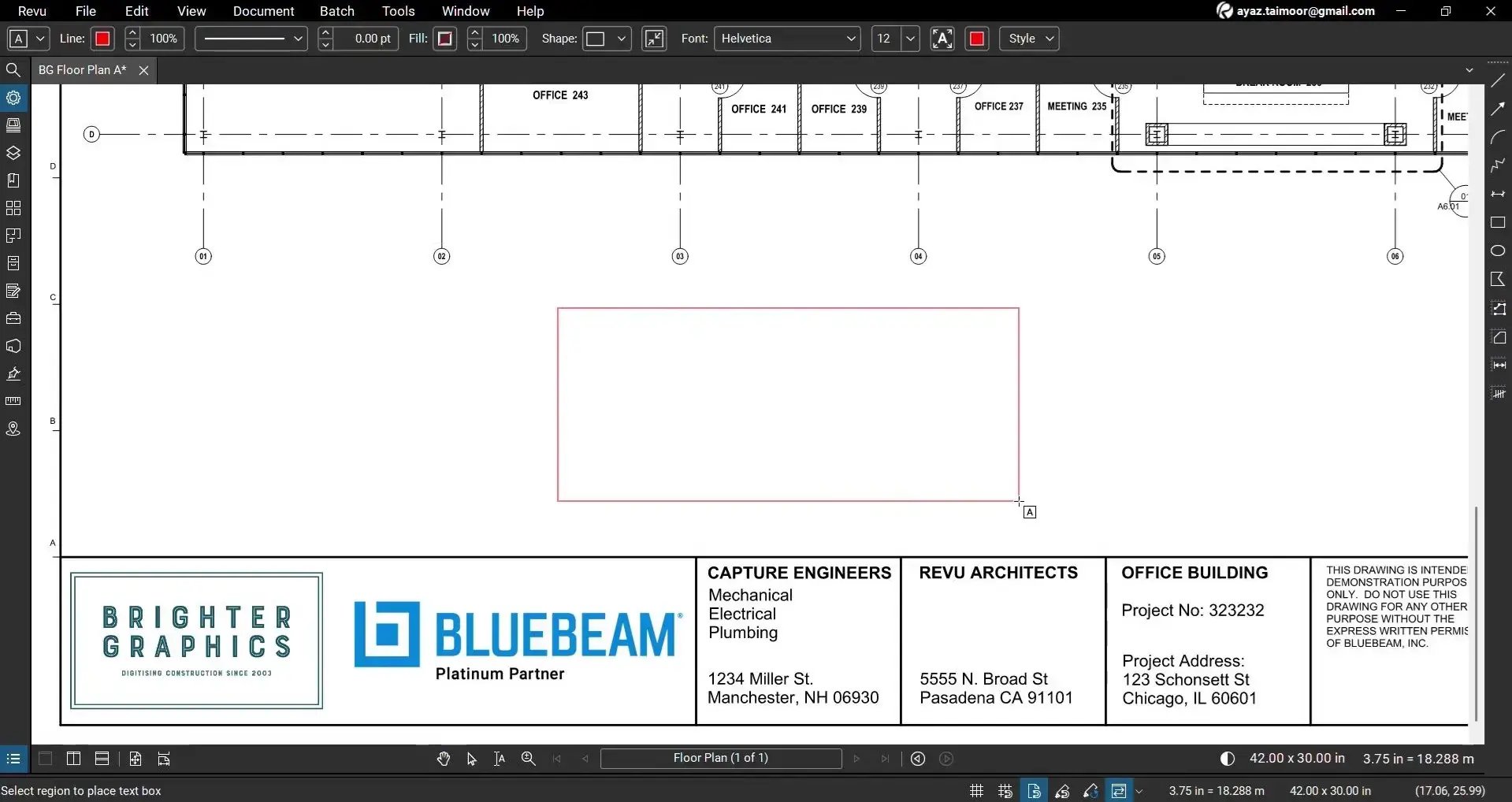
Task: Select the Polyline markup tool
Action: tap(1498, 165)
